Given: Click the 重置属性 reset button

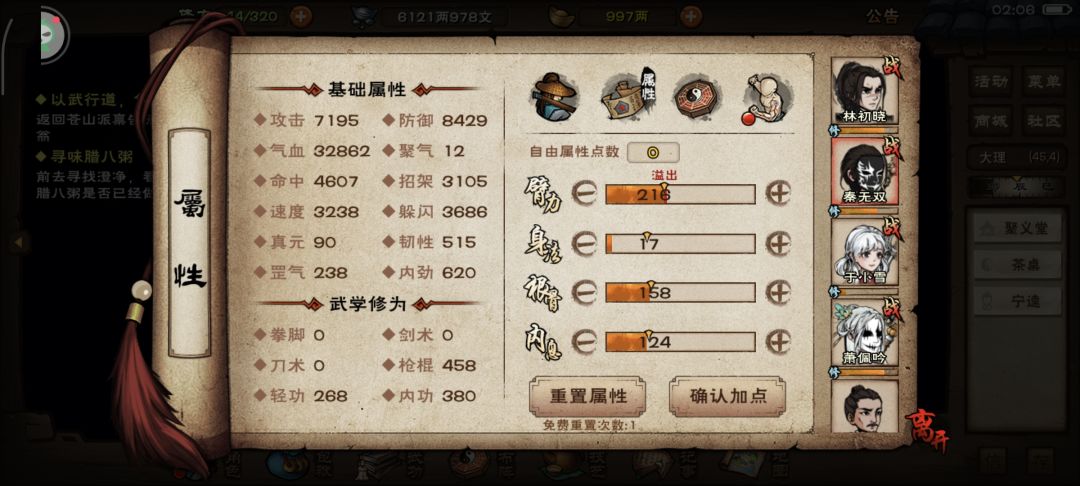Looking at the screenshot, I should (x=588, y=397).
